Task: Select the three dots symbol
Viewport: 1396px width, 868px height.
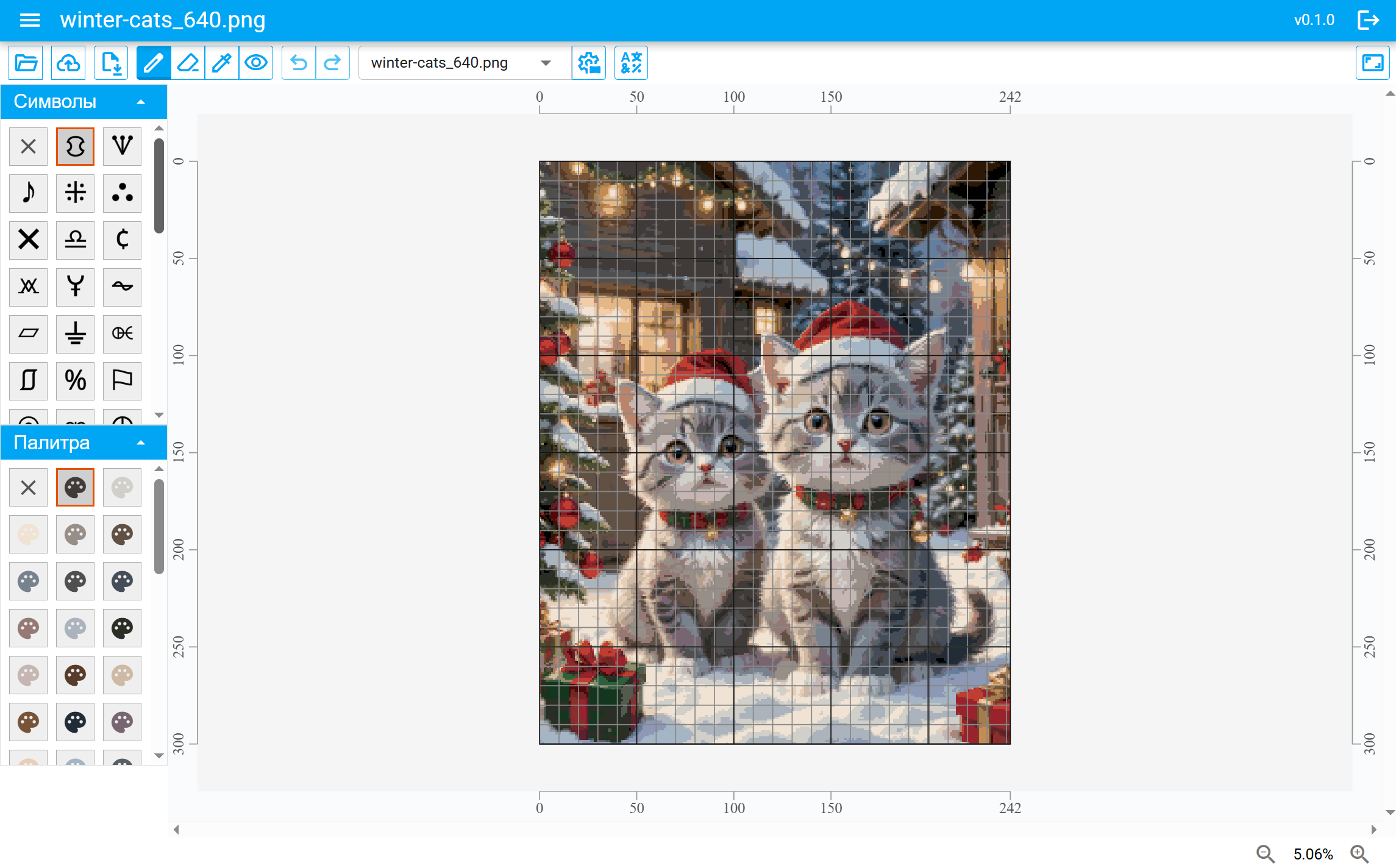Action: click(123, 193)
